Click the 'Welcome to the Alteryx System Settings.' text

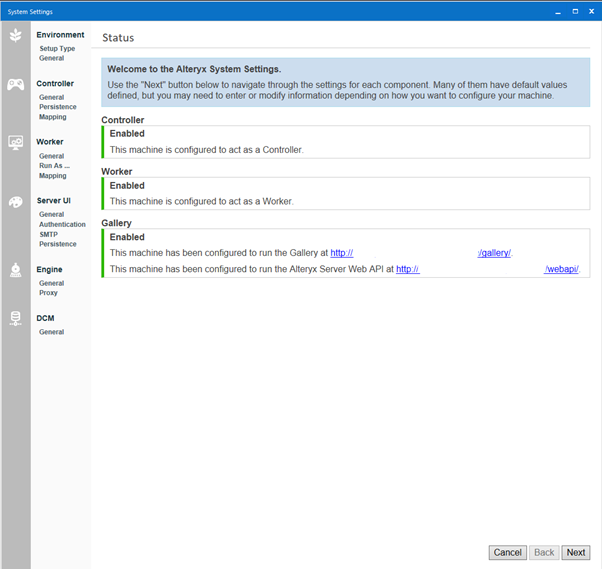click(194, 69)
